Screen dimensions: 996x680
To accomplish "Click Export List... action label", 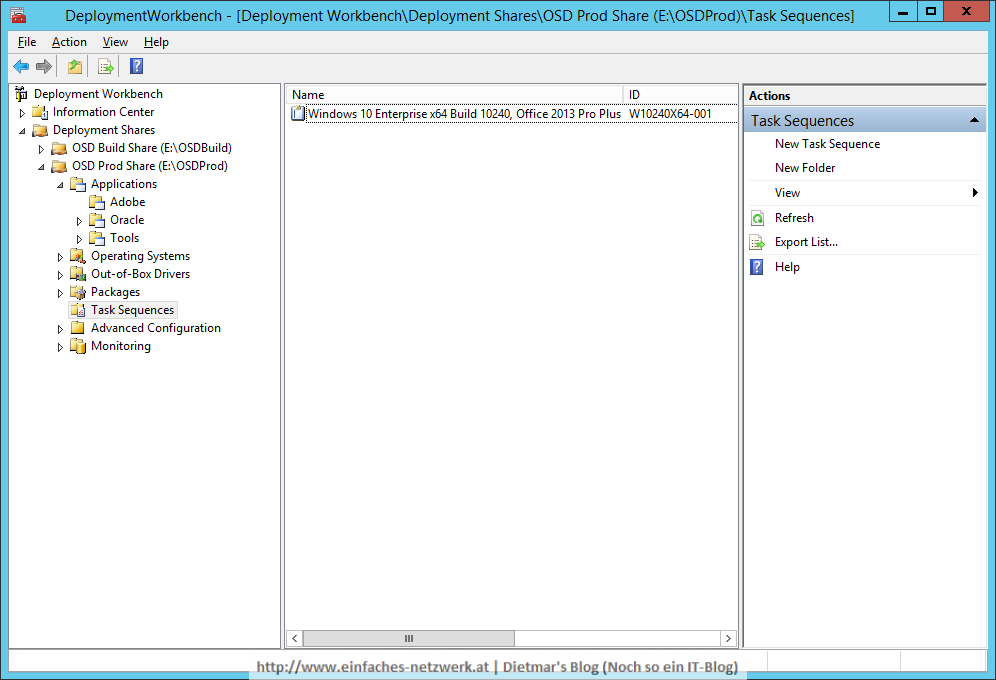I will pos(806,242).
